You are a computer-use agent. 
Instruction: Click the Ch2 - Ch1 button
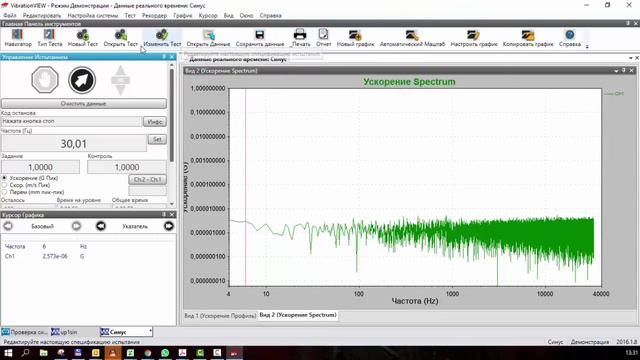(x=147, y=180)
